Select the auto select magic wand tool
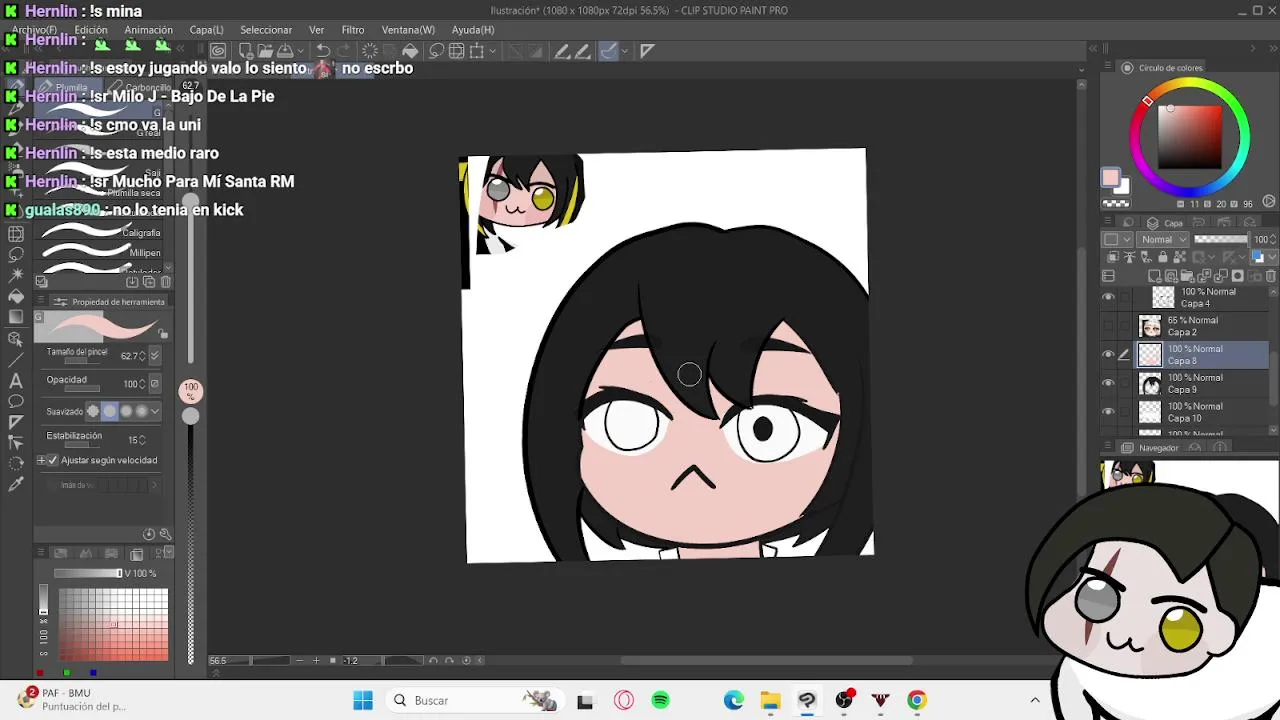The width and height of the screenshot is (1280, 720). [x=16, y=275]
